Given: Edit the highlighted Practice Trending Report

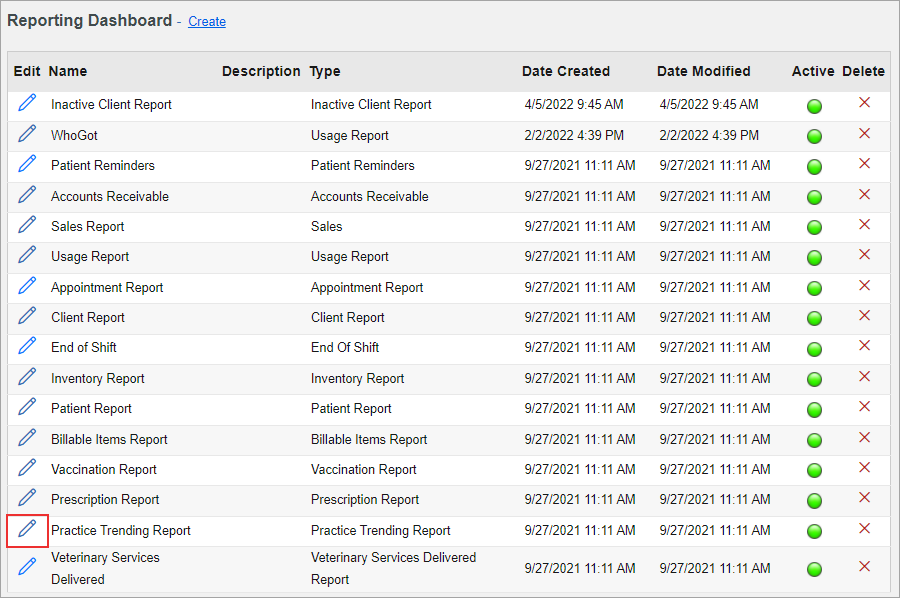Looking at the screenshot, I should click(26, 530).
